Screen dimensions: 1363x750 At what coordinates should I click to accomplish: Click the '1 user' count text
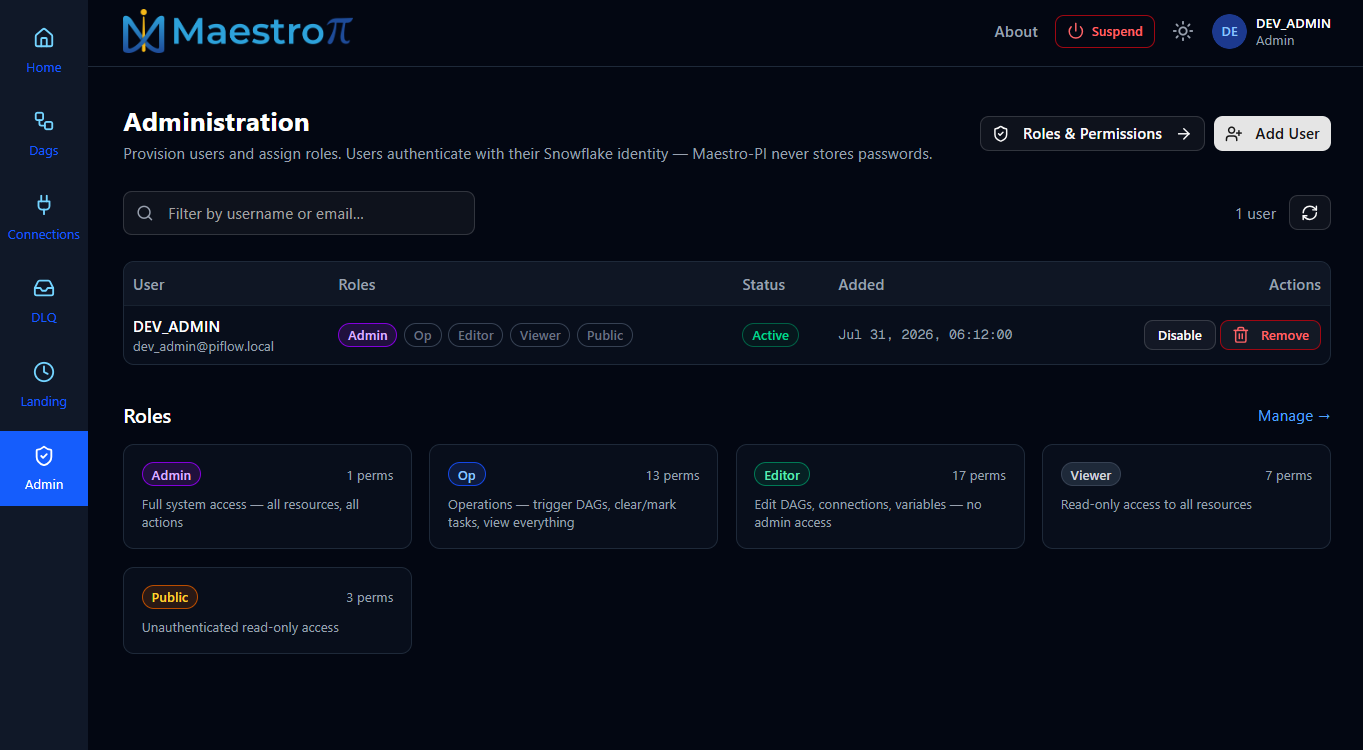click(x=1255, y=213)
